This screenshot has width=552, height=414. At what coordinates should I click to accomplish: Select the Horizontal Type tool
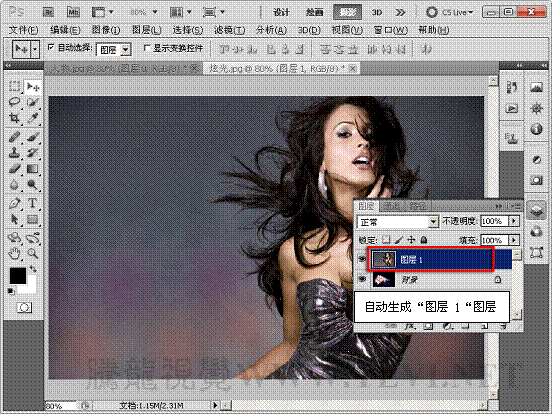tap(33, 203)
